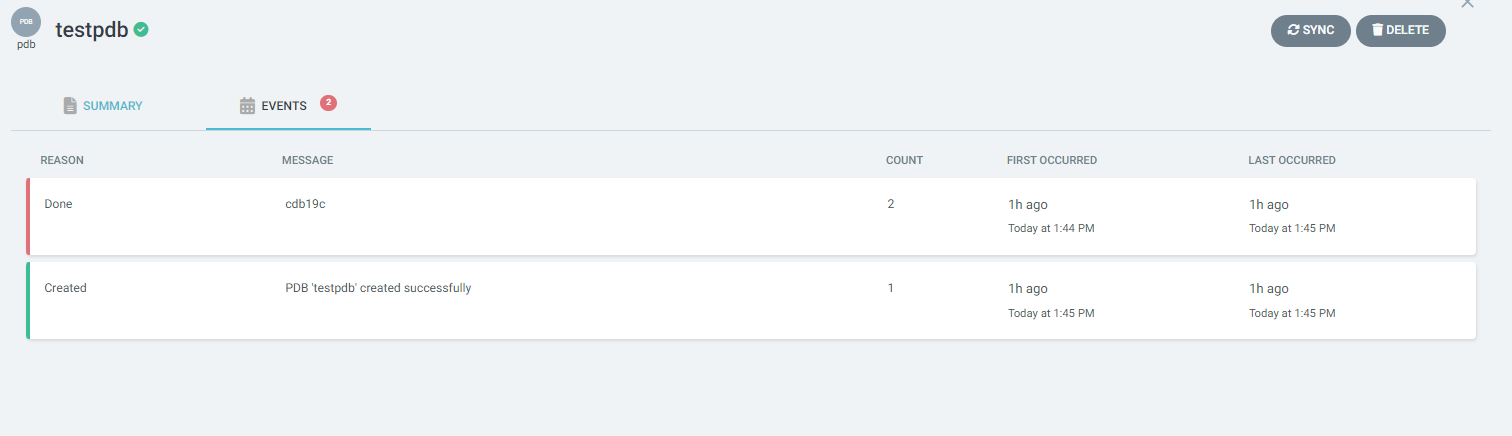Screen dimensions: 1512x436
Task: Click the testpdb title text
Action: point(92,30)
